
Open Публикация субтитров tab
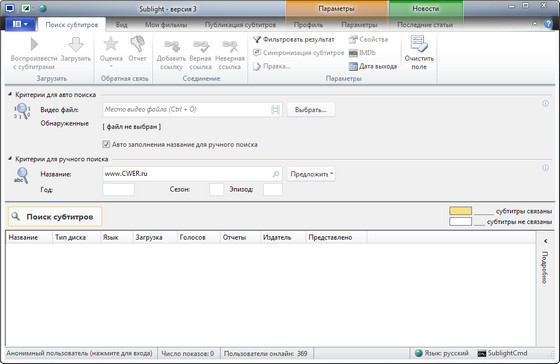point(240,25)
